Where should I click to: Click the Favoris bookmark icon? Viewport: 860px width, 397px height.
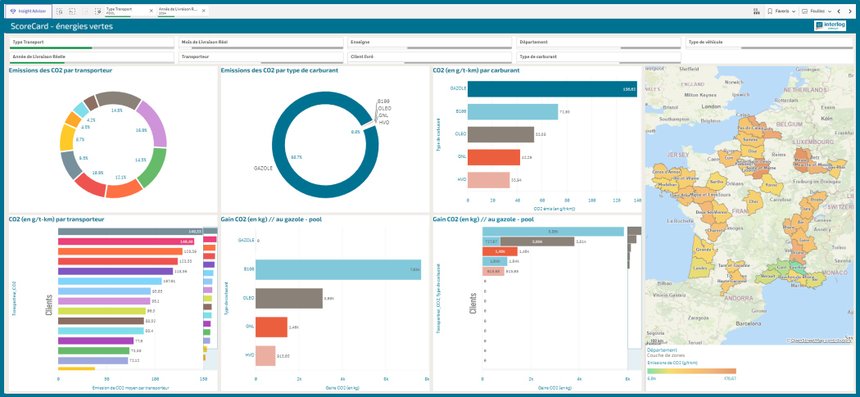pyautogui.click(x=770, y=11)
